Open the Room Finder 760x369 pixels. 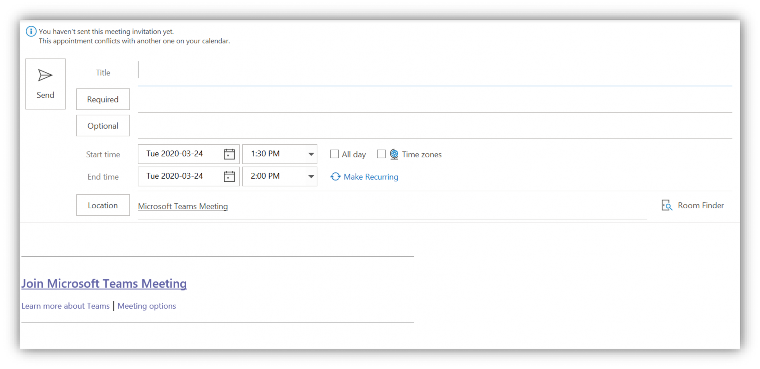click(x=693, y=206)
